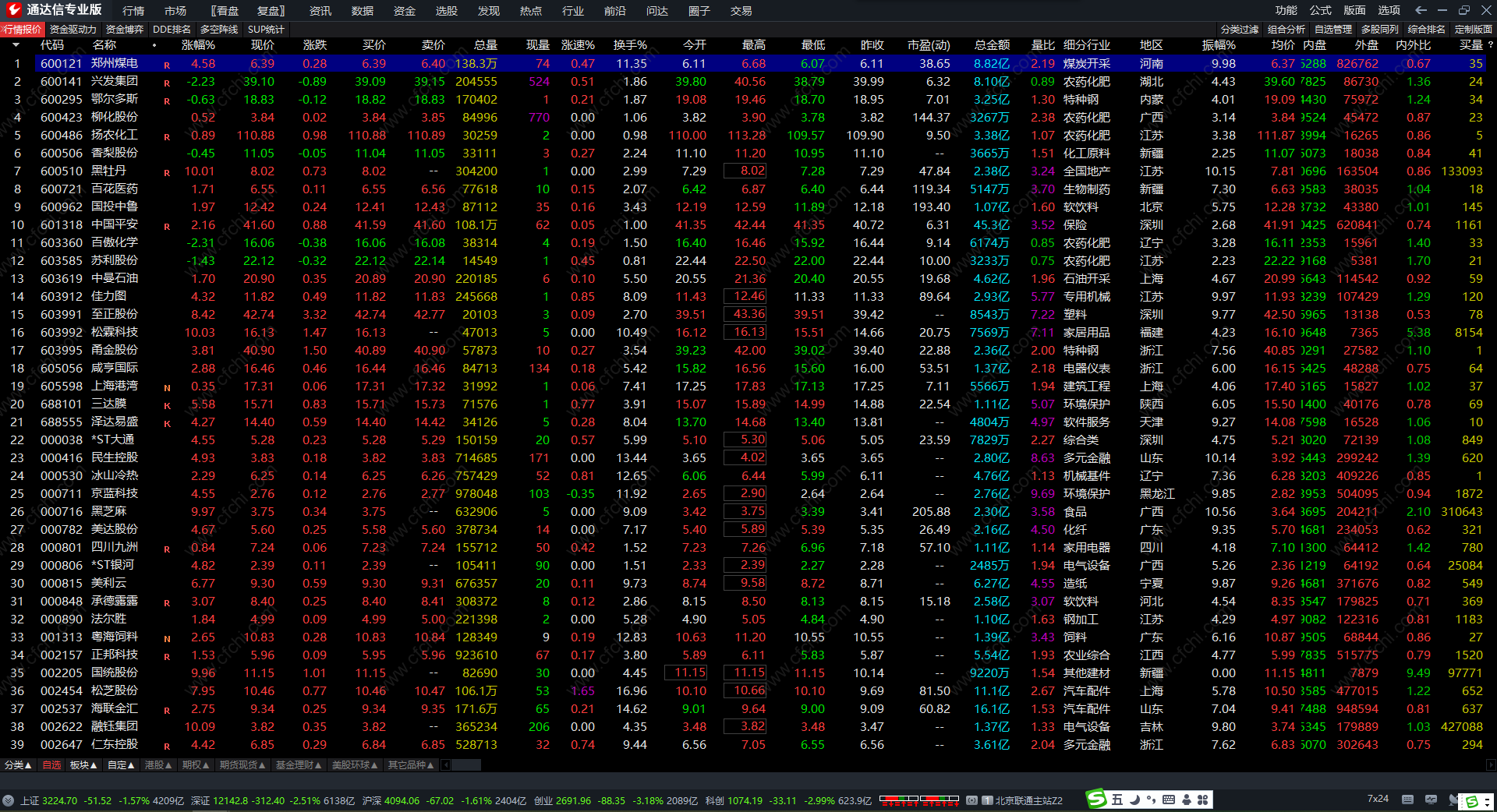The image size is (1497, 812).
Task: Open the 行情 menu
Action: (133, 11)
